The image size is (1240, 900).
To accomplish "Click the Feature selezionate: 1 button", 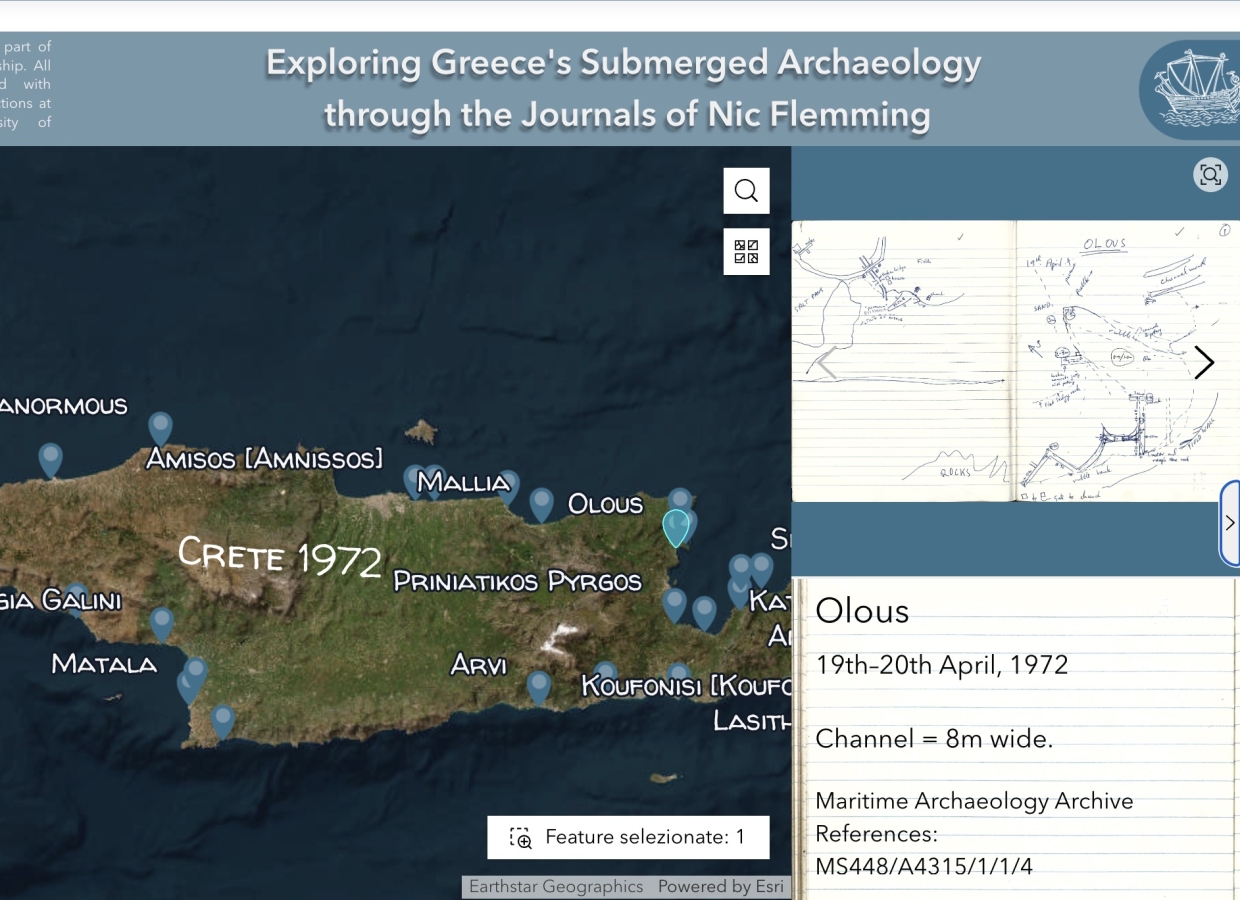I will coord(628,837).
